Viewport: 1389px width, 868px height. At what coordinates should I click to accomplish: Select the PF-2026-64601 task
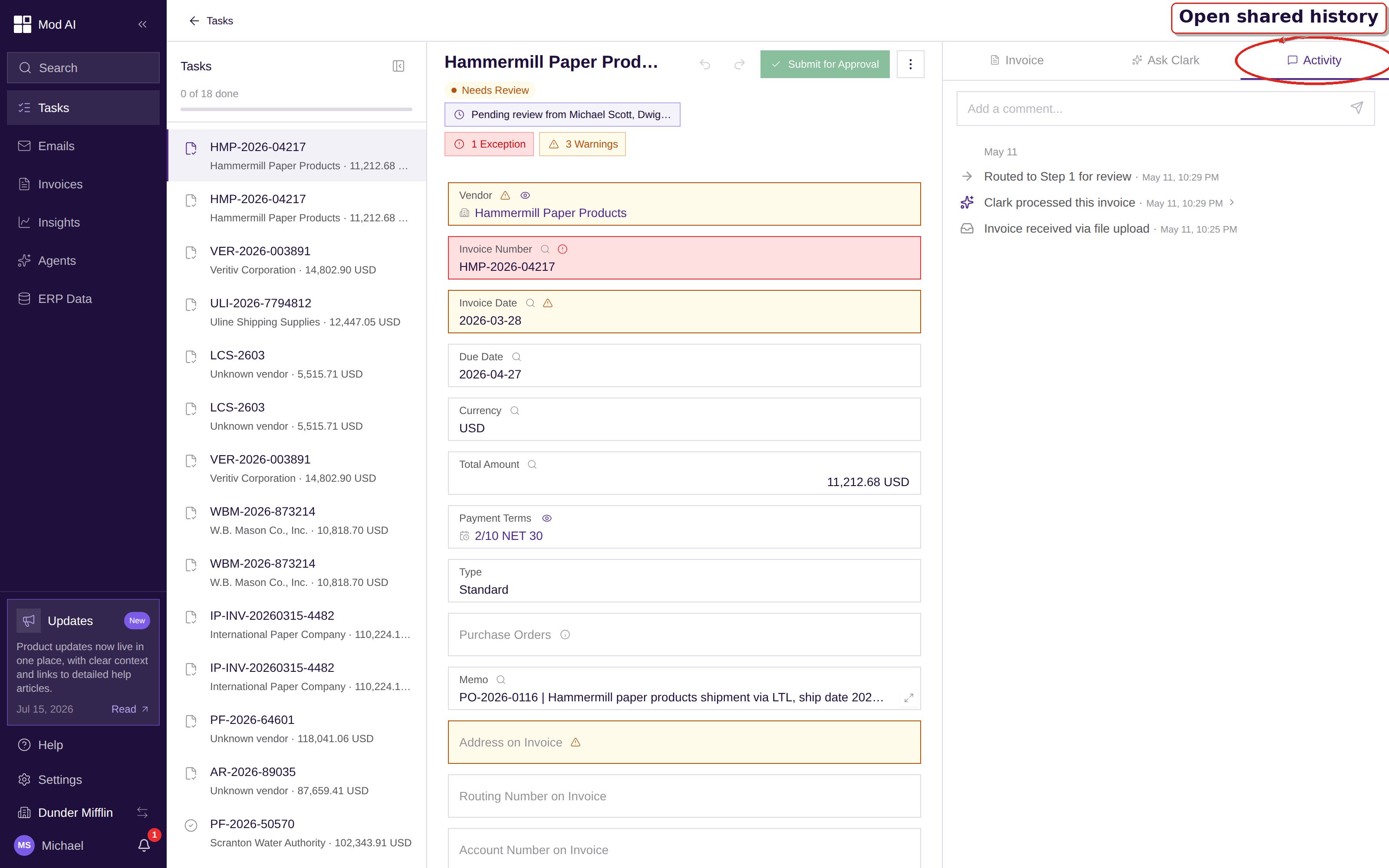[x=297, y=729]
